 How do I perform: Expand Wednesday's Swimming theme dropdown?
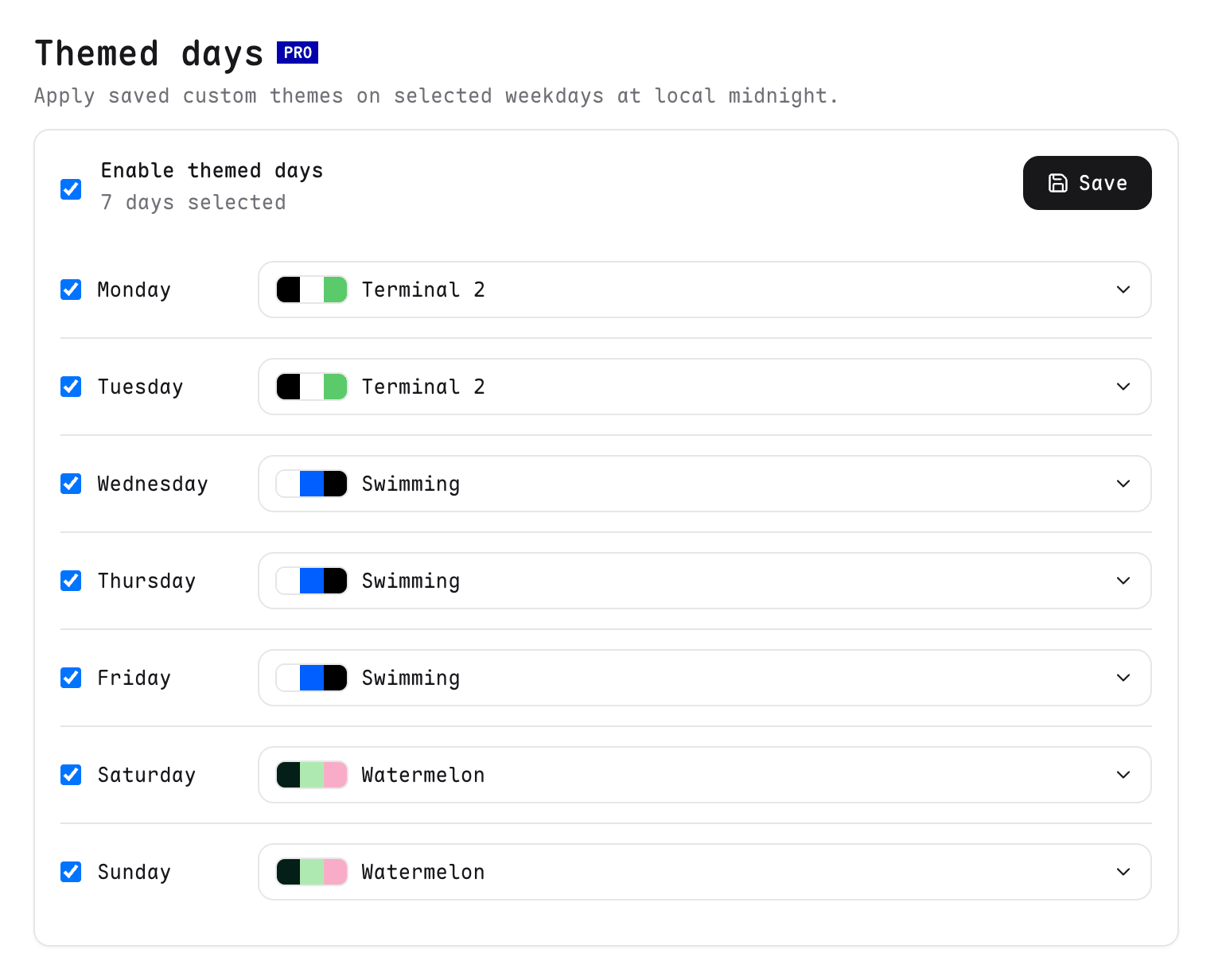point(705,484)
